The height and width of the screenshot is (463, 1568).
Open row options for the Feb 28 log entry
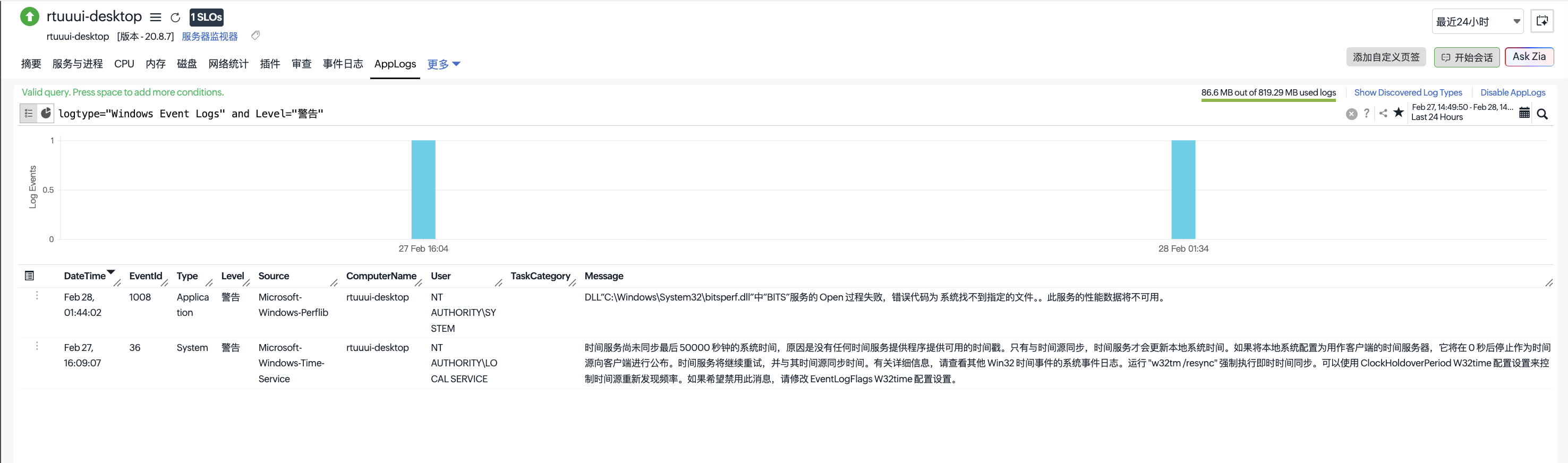point(37,296)
